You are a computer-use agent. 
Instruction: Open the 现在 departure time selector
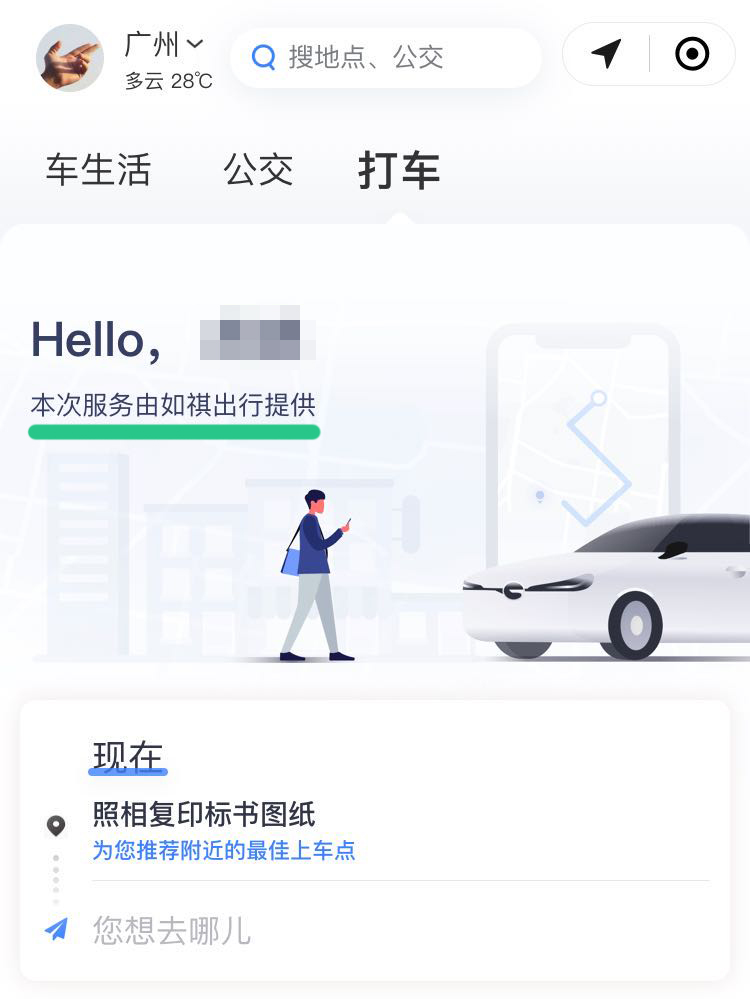[127, 757]
